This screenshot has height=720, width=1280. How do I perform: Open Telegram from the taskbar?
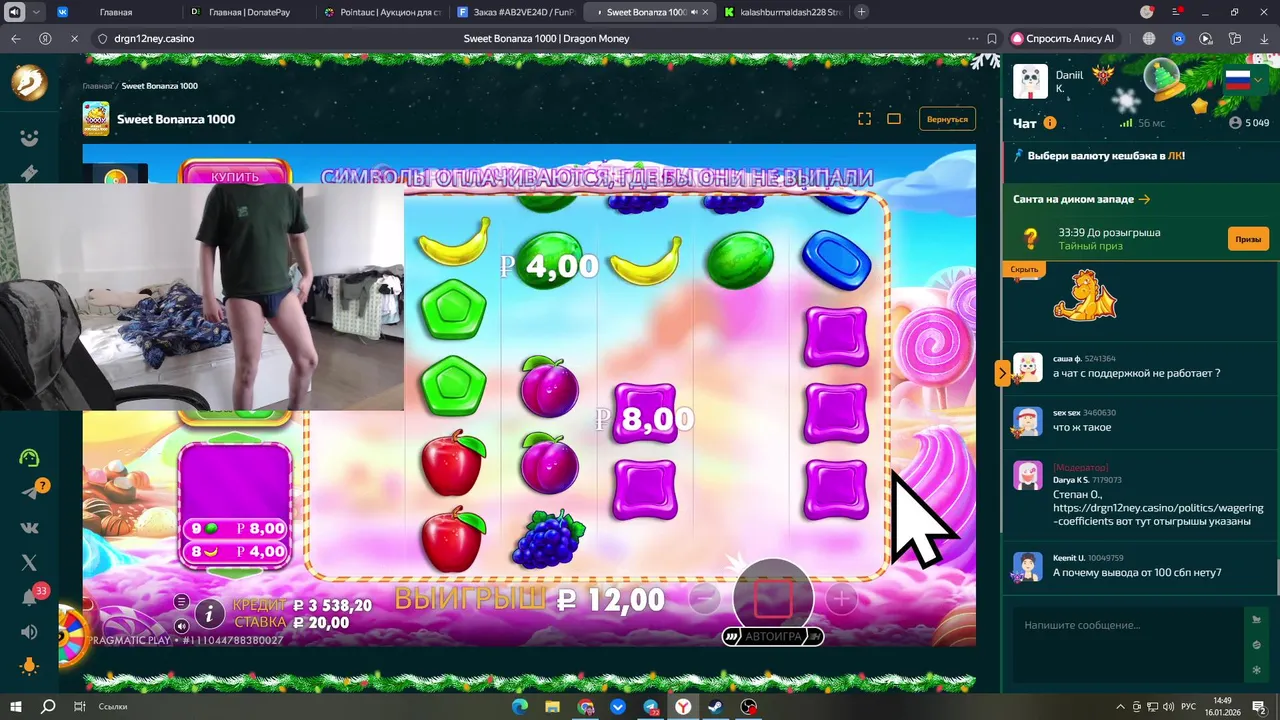[x=651, y=706]
